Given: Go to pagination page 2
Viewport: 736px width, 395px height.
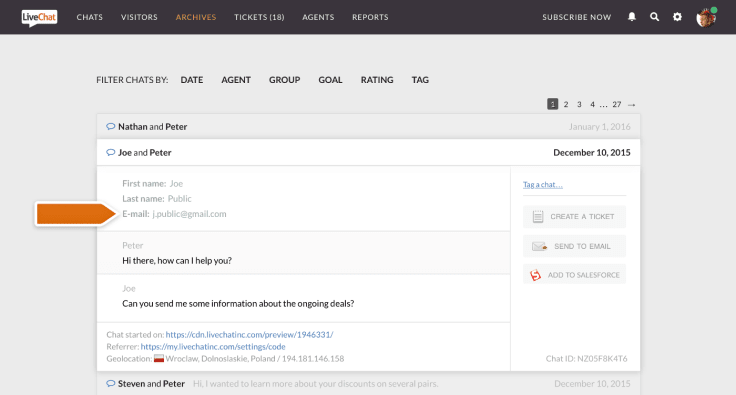Looking at the screenshot, I should [x=566, y=104].
